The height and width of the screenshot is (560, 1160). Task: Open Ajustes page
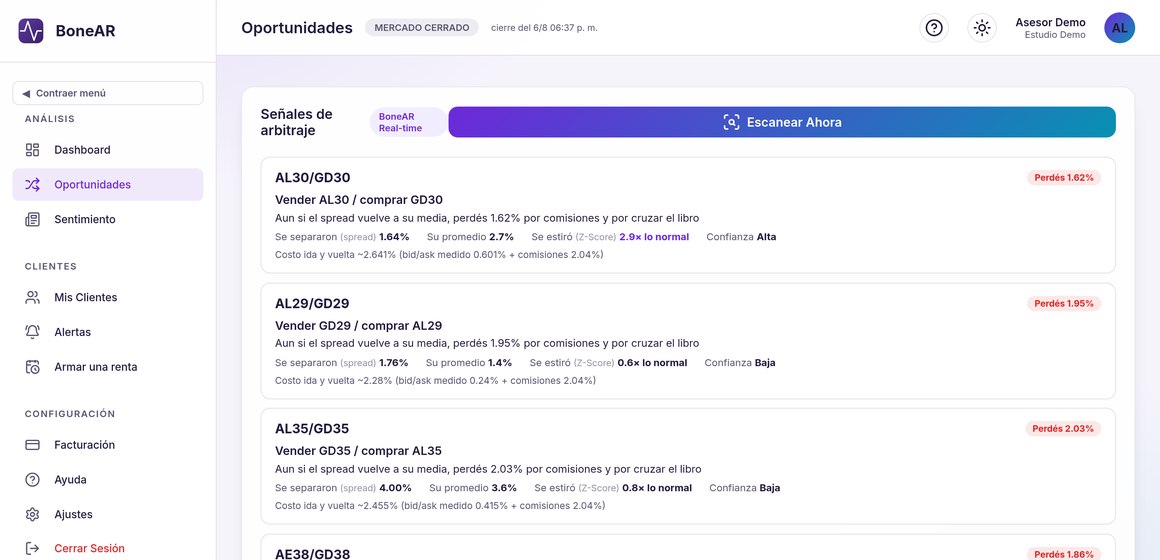[108, 515]
